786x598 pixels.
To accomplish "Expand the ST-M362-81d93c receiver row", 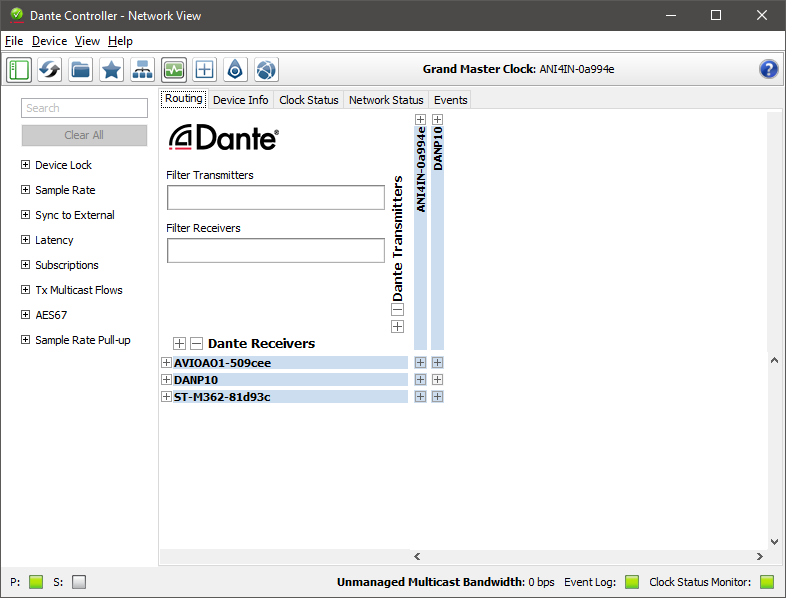I will coord(166,396).
